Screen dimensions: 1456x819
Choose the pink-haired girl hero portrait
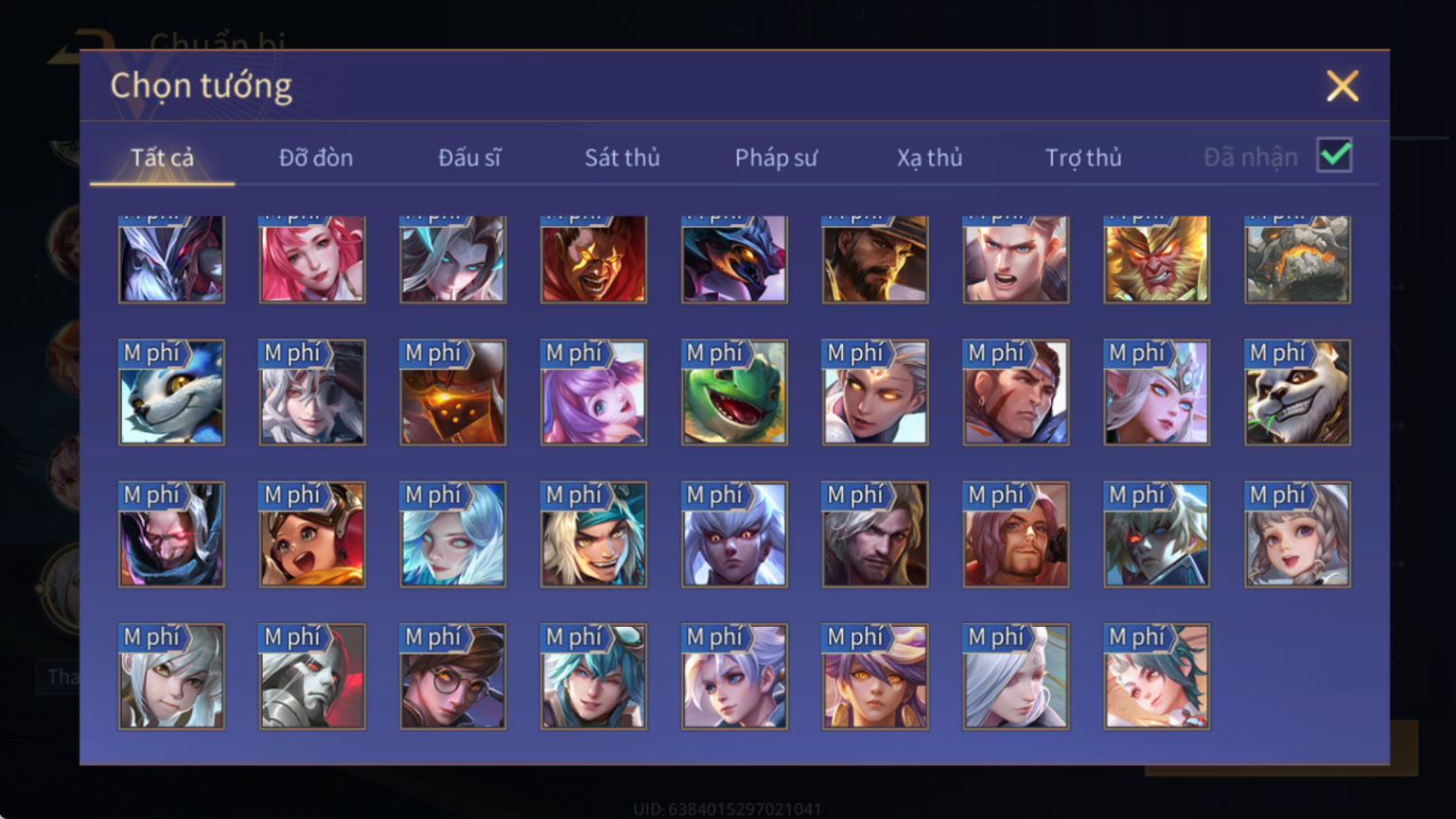(x=312, y=258)
